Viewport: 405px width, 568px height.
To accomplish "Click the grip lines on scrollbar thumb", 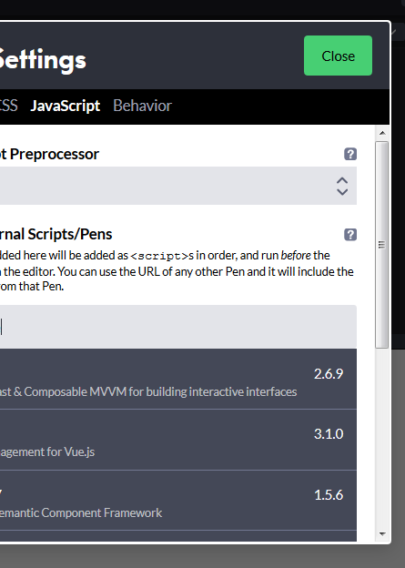I will (381, 245).
